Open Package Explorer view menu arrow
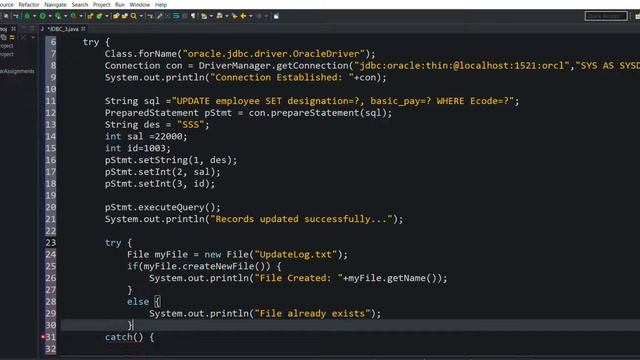This screenshot has height=360, width=640. [33, 37]
